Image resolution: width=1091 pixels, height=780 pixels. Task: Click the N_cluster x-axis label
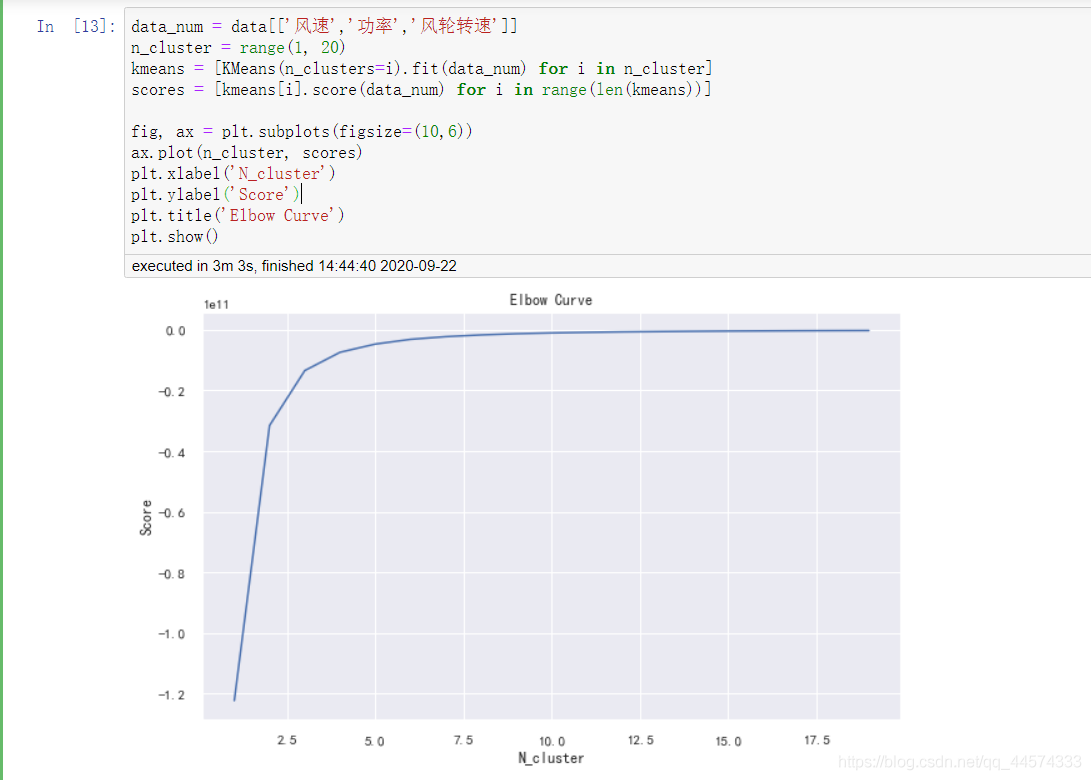tap(551, 758)
